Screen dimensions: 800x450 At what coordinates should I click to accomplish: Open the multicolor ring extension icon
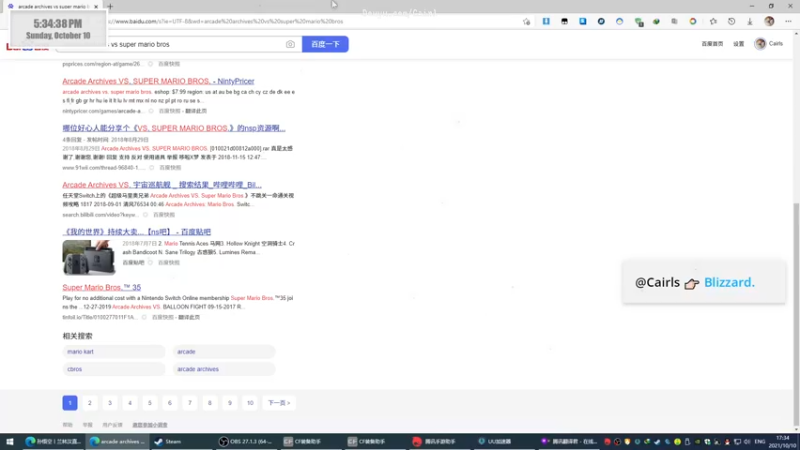tap(693, 21)
